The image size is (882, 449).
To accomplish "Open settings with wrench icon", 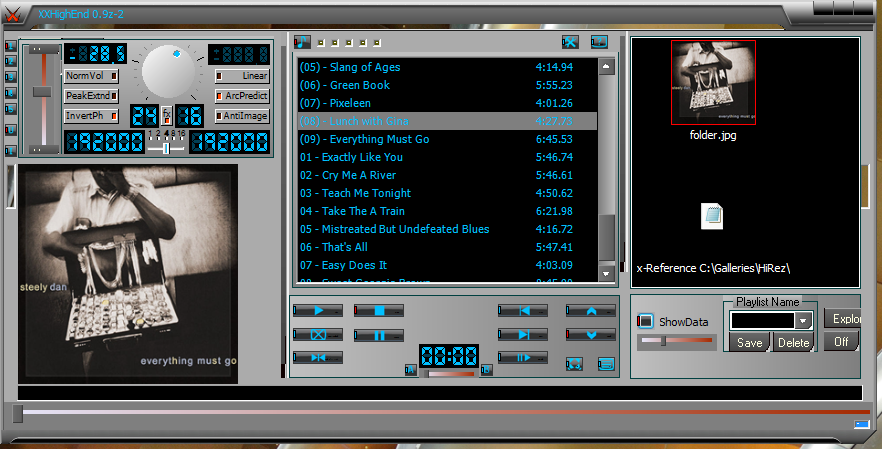I will tap(570, 42).
